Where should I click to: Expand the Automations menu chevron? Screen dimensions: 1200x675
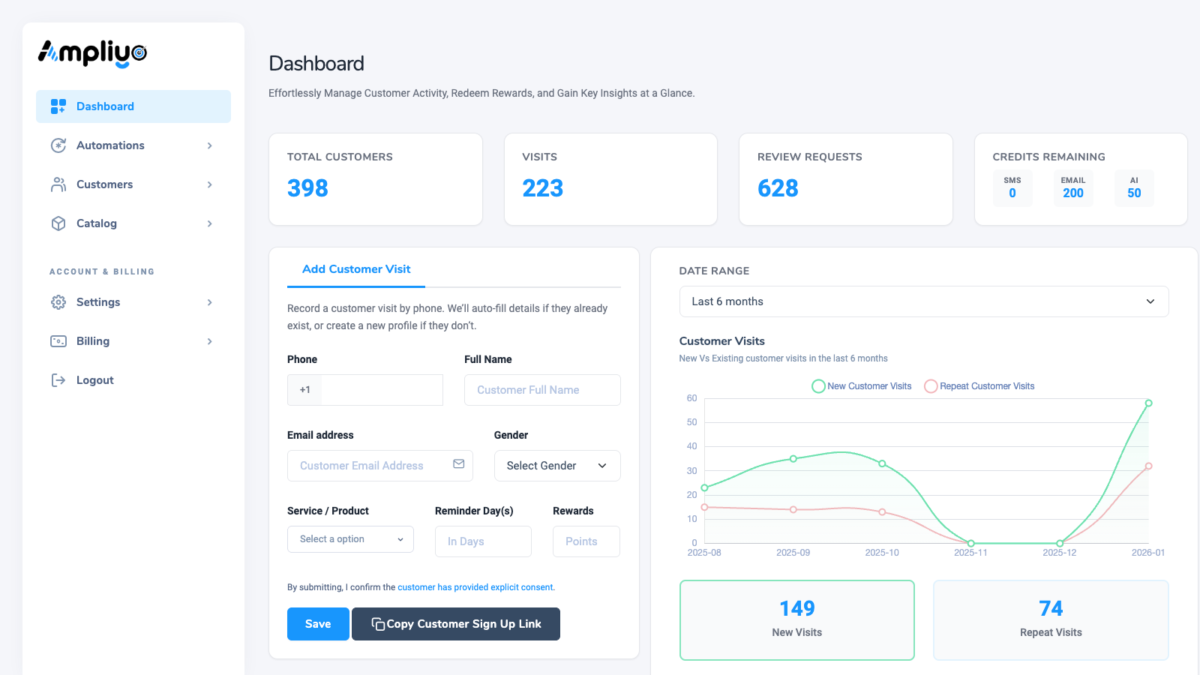(x=209, y=145)
